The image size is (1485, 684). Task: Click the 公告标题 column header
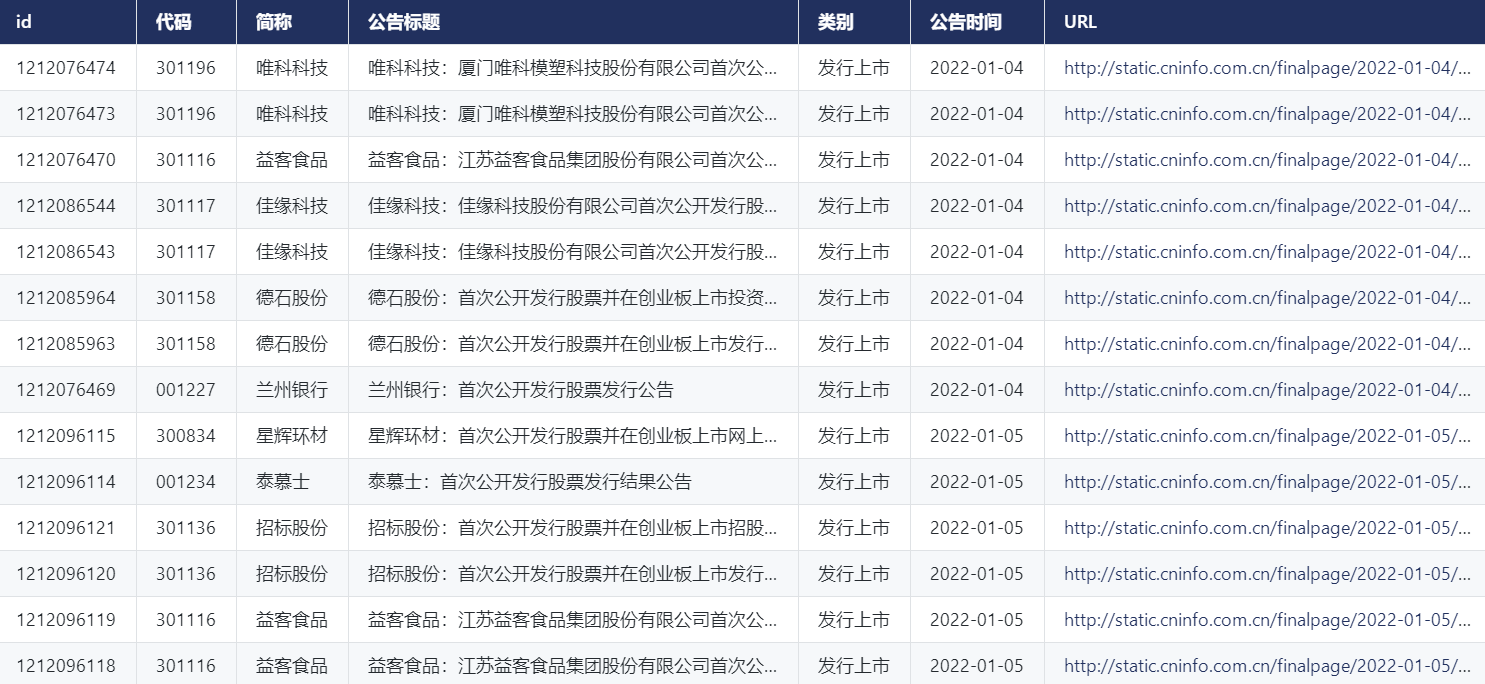click(x=573, y=22)
